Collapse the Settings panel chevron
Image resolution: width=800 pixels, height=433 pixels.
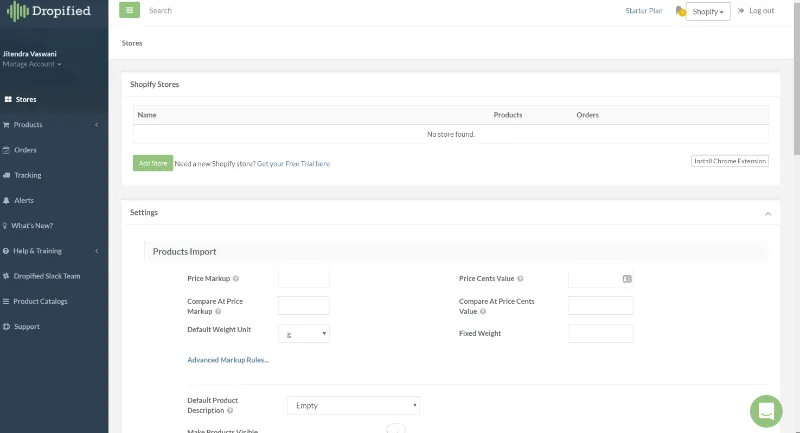point(768,214)
